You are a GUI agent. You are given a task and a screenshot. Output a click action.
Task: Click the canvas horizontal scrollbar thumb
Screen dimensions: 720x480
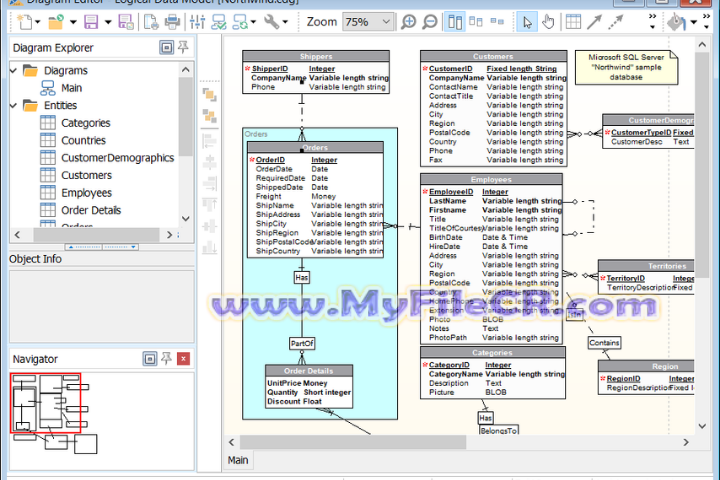coord(353,442)
